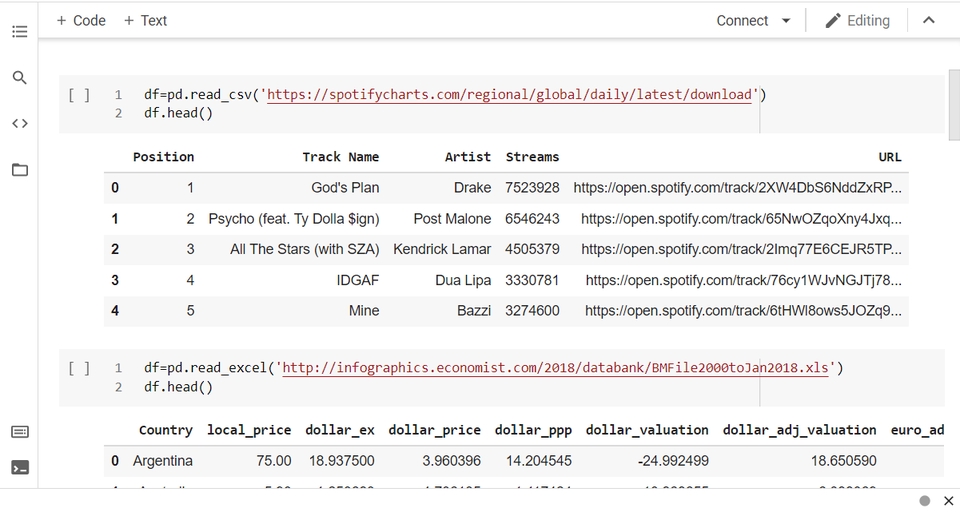Run the read_csv cell with its bracket
Screen dimensions: 960x512
tap(79, 95)
